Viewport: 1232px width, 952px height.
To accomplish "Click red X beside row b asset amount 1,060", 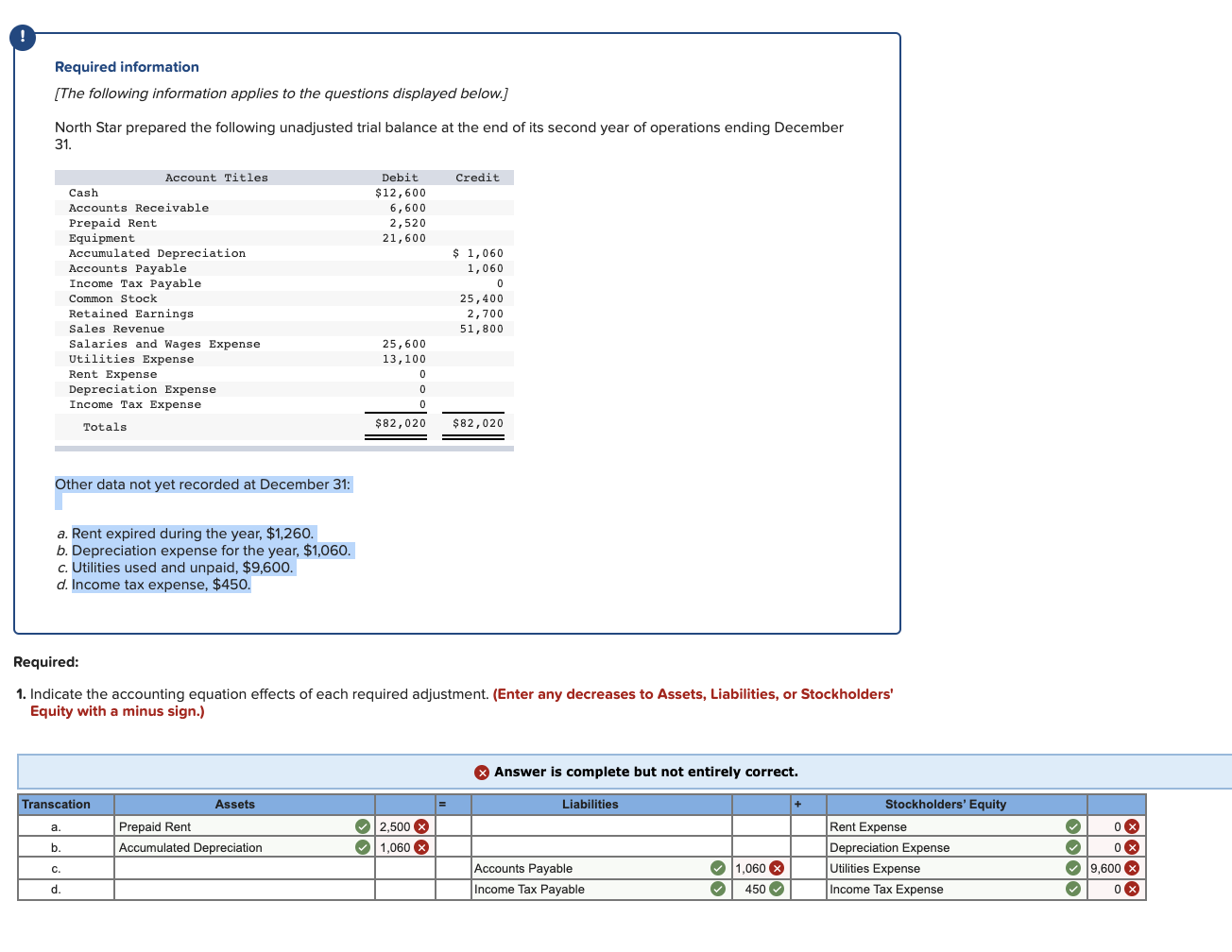I will (421, 847).
